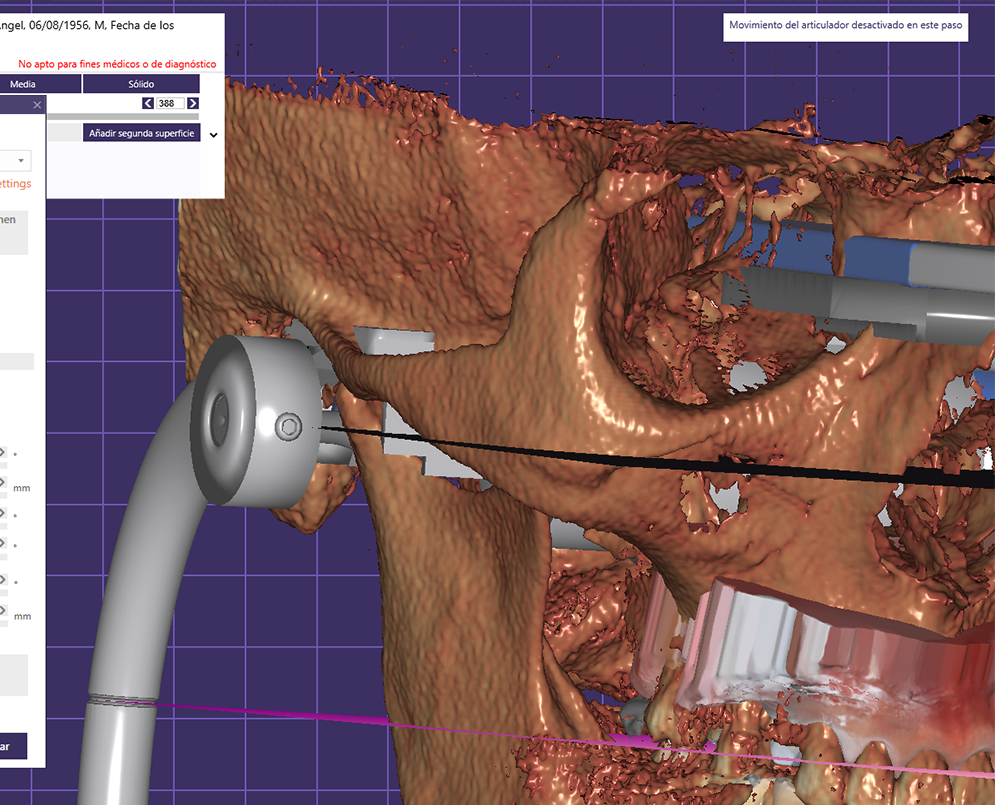
Task: Click right arrow to increase the 388 value
Action: (191, 103)
